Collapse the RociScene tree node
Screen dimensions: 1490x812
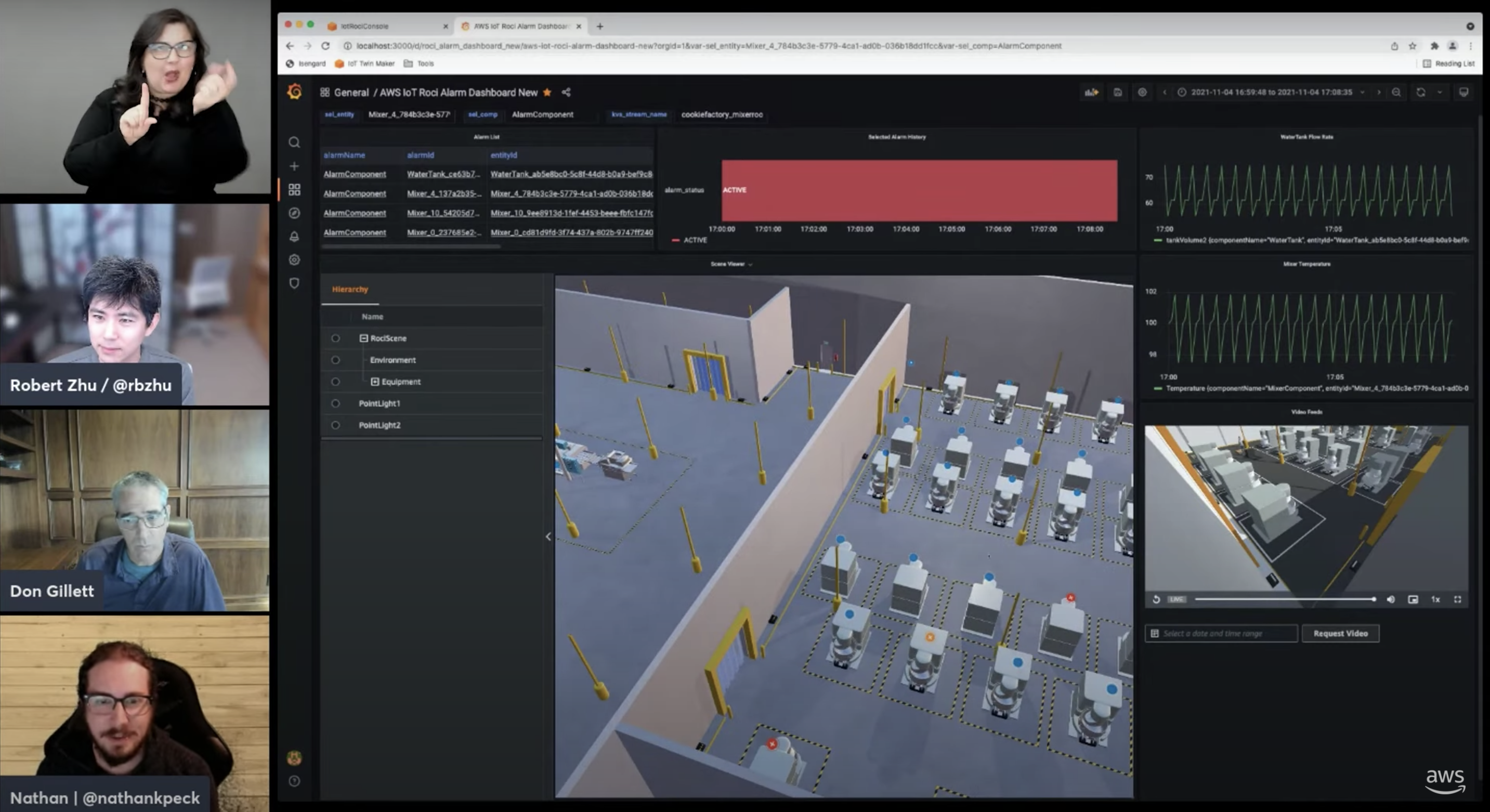pos(364,338)
